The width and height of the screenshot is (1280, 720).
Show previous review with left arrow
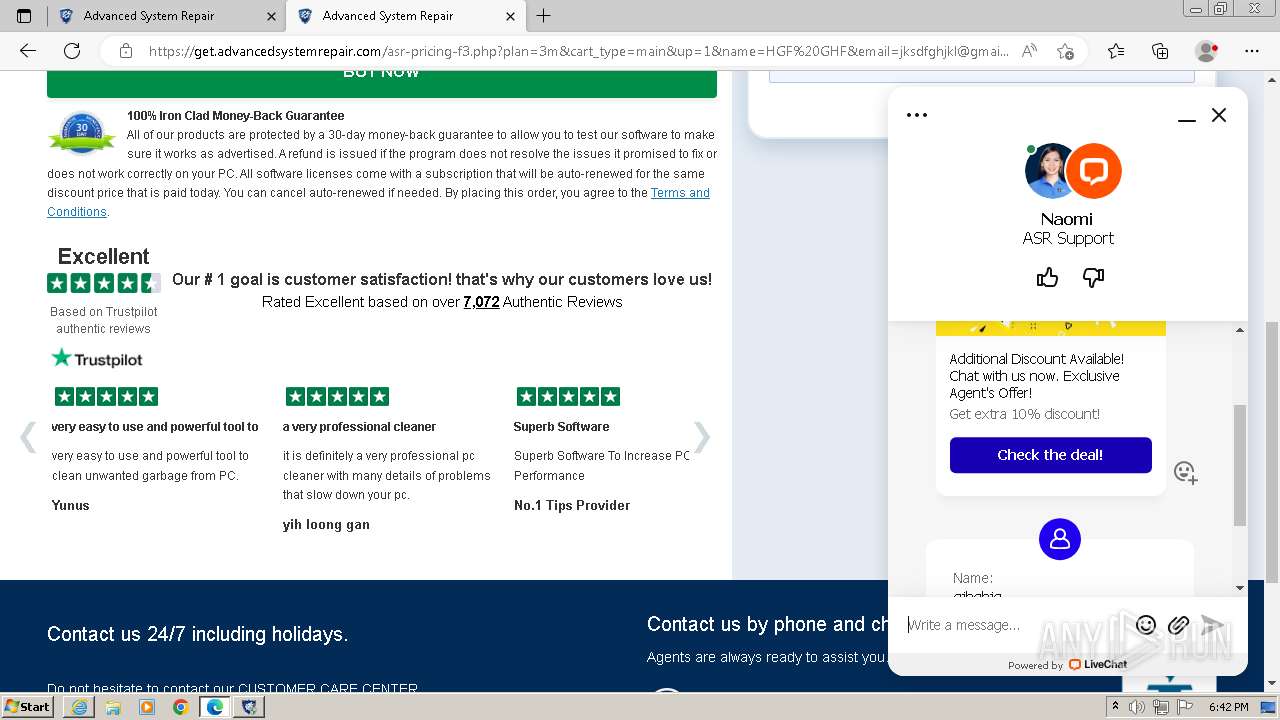[28, 437]
